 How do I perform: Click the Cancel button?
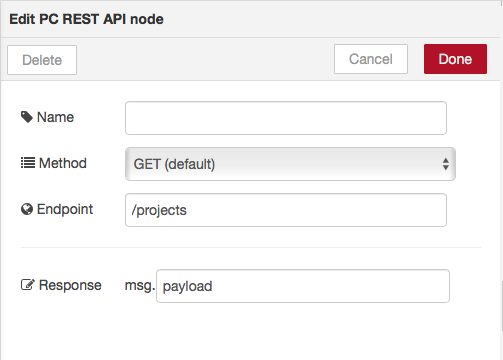pyautogui.click(x=371, y=59)
